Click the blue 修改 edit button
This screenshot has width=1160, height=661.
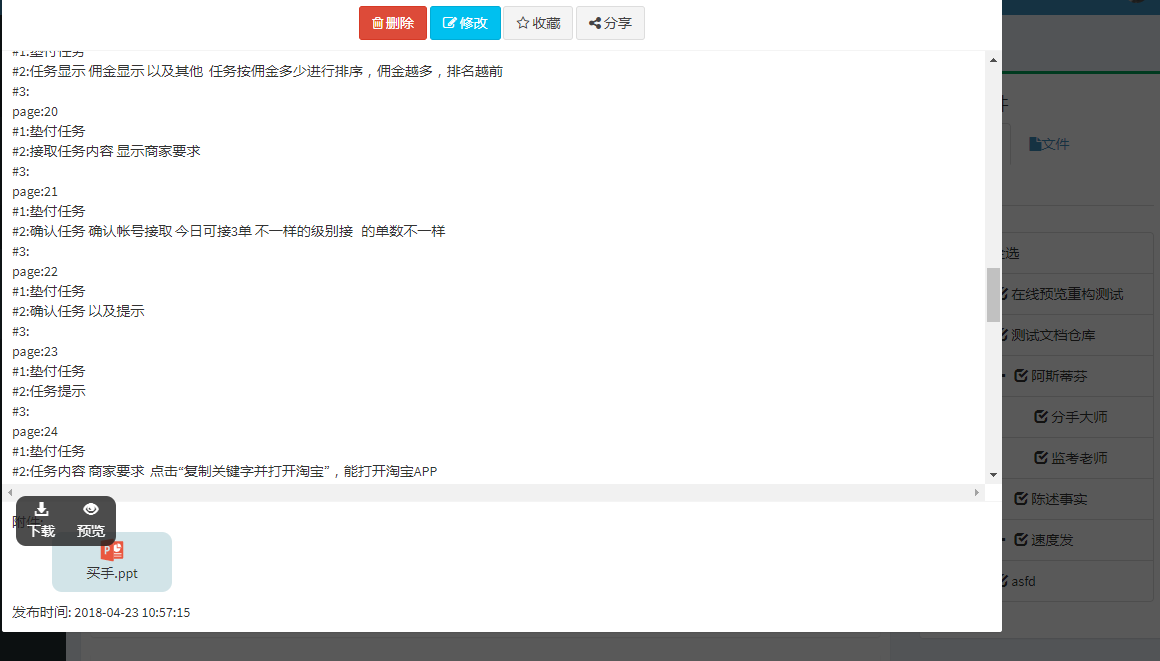[x=465, y=23]
